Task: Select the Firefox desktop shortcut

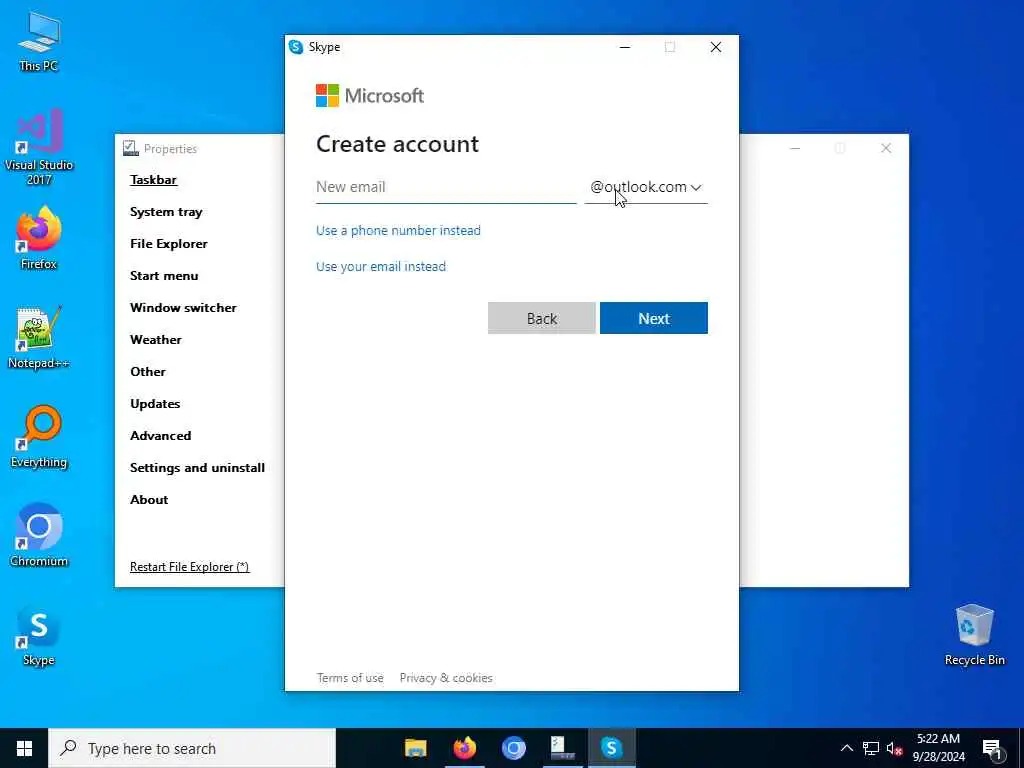Action: [x=39, y=238]
